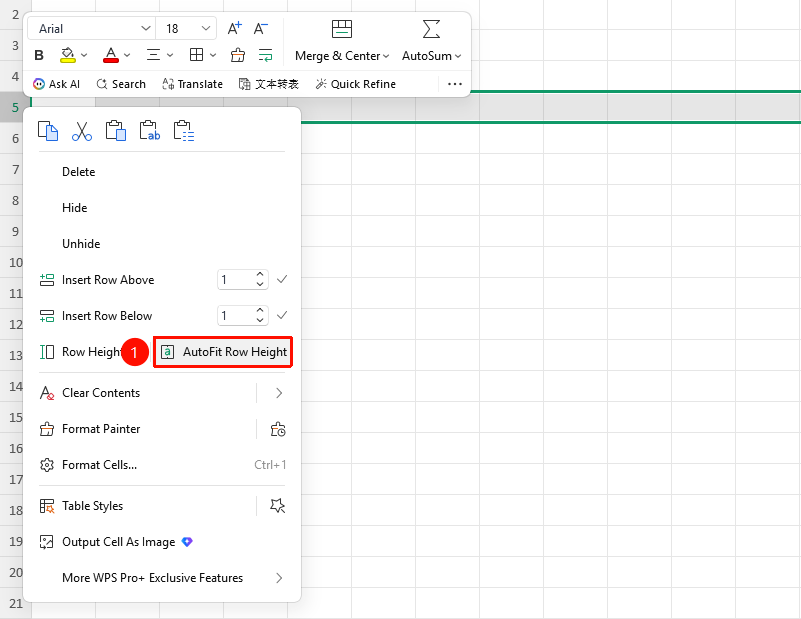The image size is (801, 619).
Task: Apply the yellow fill color
Action: [x=68, y=55]
